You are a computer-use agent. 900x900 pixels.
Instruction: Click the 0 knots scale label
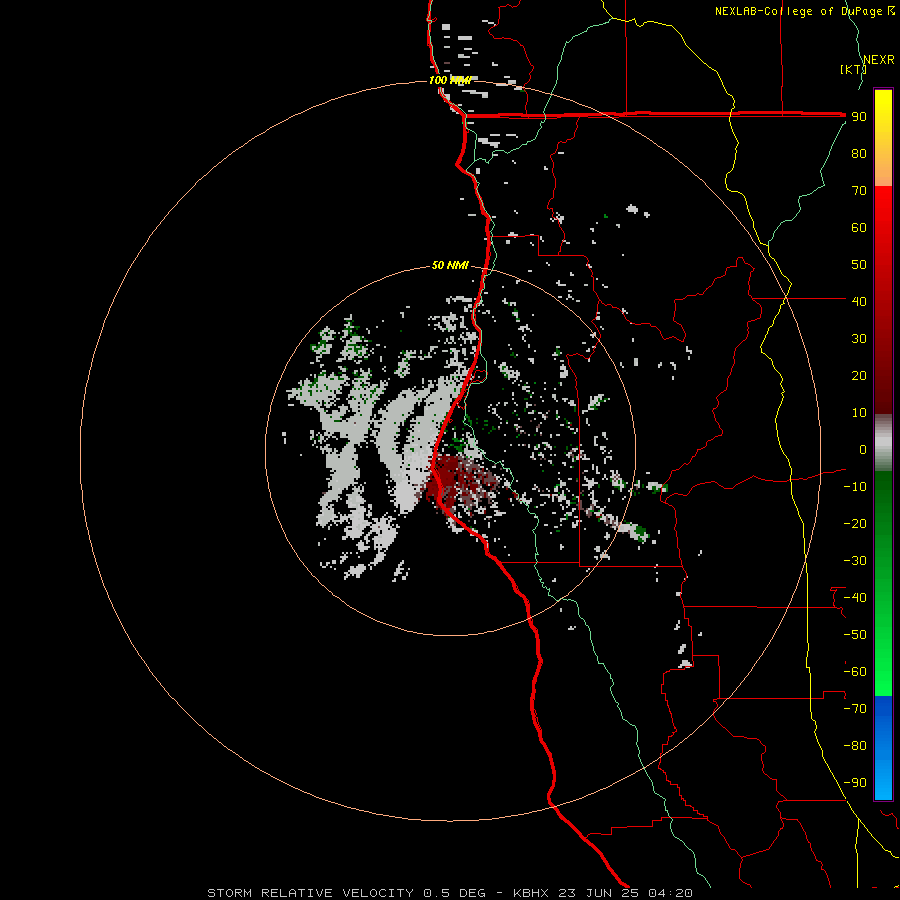[x=863, y=449]
